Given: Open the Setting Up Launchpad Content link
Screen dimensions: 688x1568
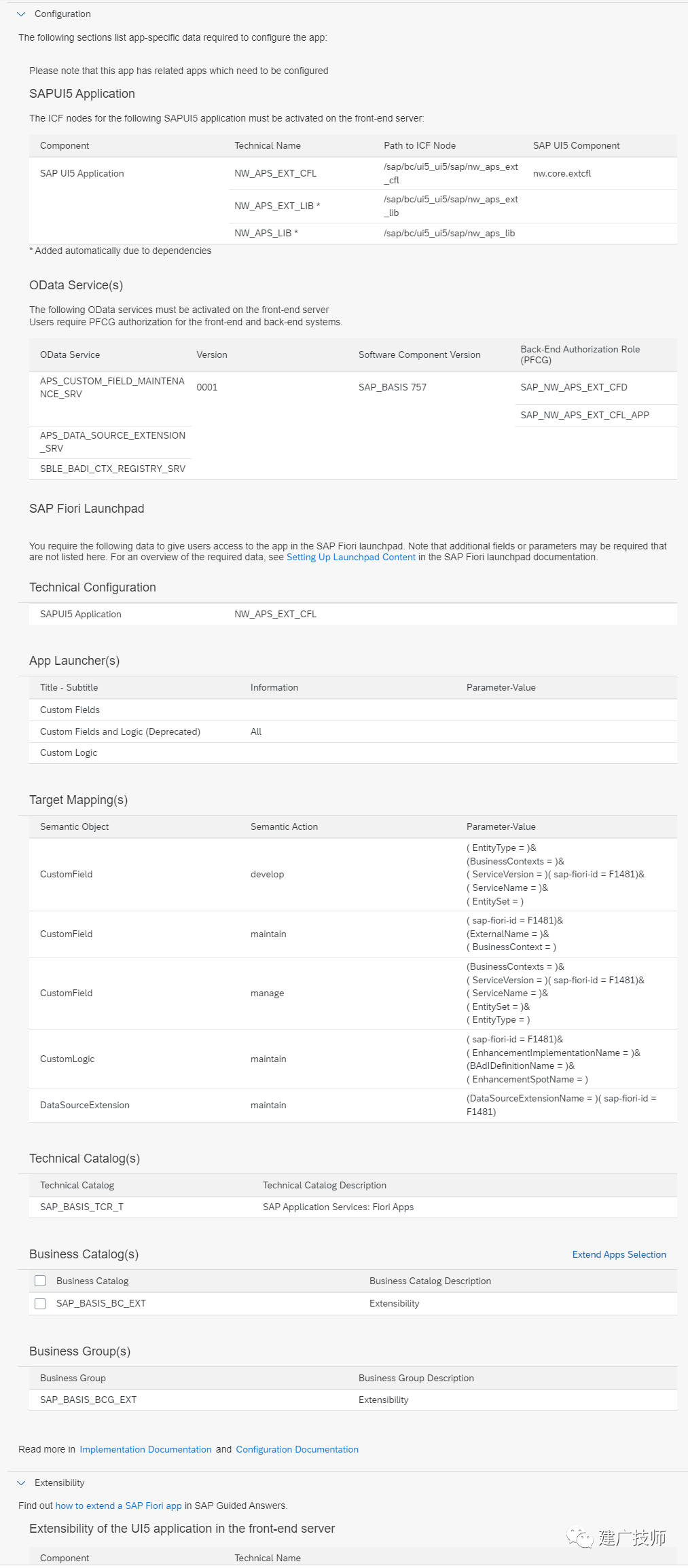Looking at the screenshot, I should 350,557.
